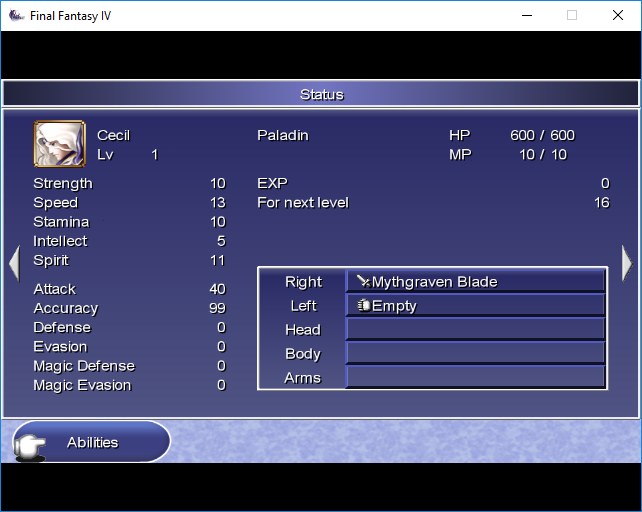
Task: Select the Left hand Empty slot
Action: pyautogui.click(x=476, y=305)
